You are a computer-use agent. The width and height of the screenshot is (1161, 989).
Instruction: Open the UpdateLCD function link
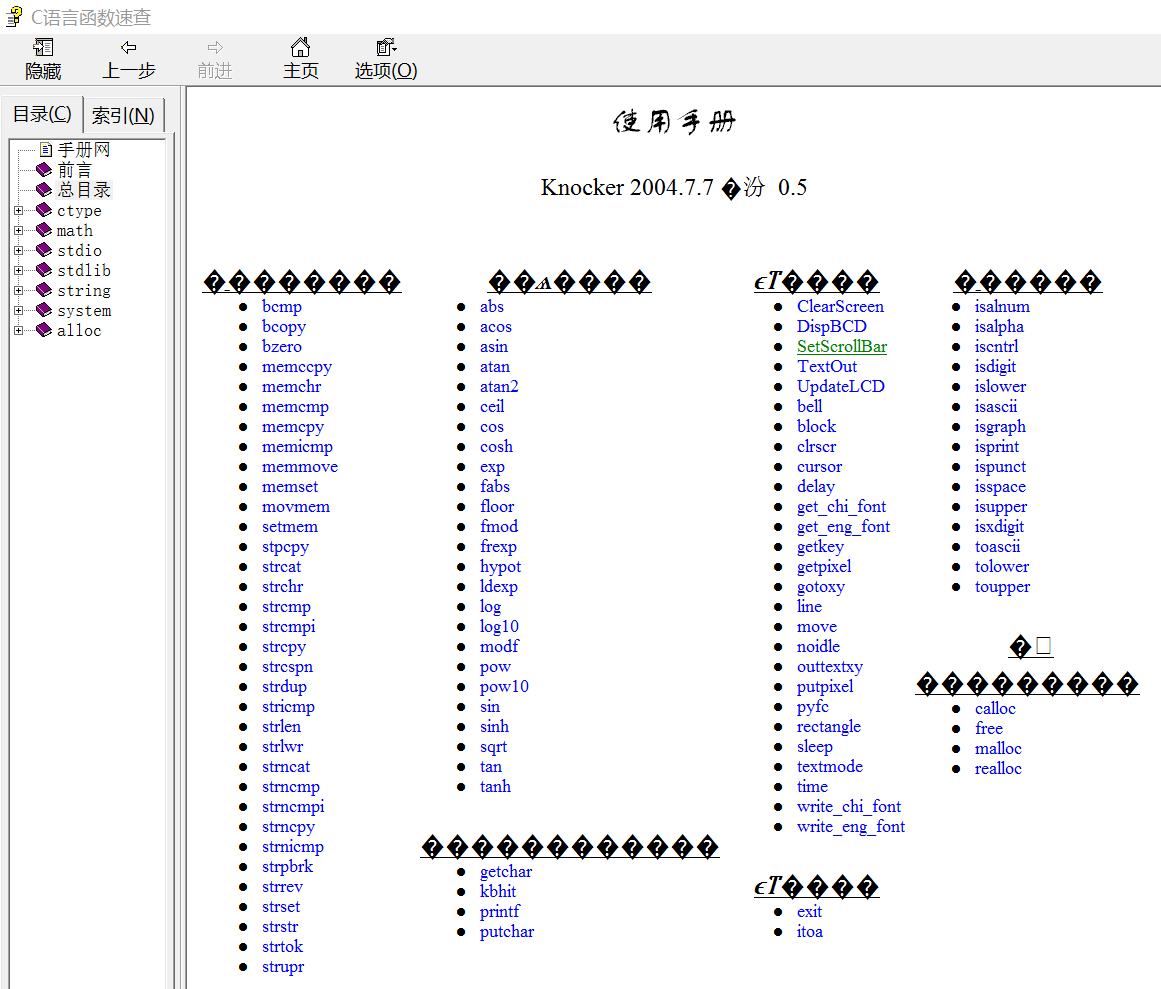click(x=840, y=386)
